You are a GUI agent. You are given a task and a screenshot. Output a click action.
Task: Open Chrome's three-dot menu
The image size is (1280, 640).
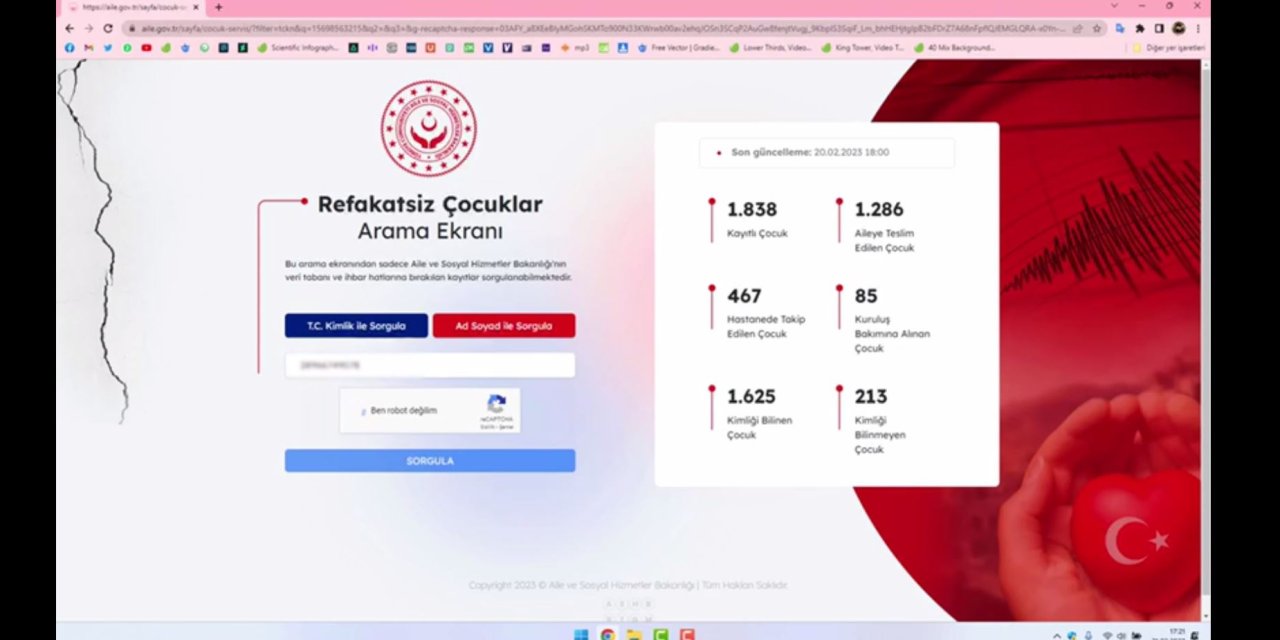[1197, 28]
